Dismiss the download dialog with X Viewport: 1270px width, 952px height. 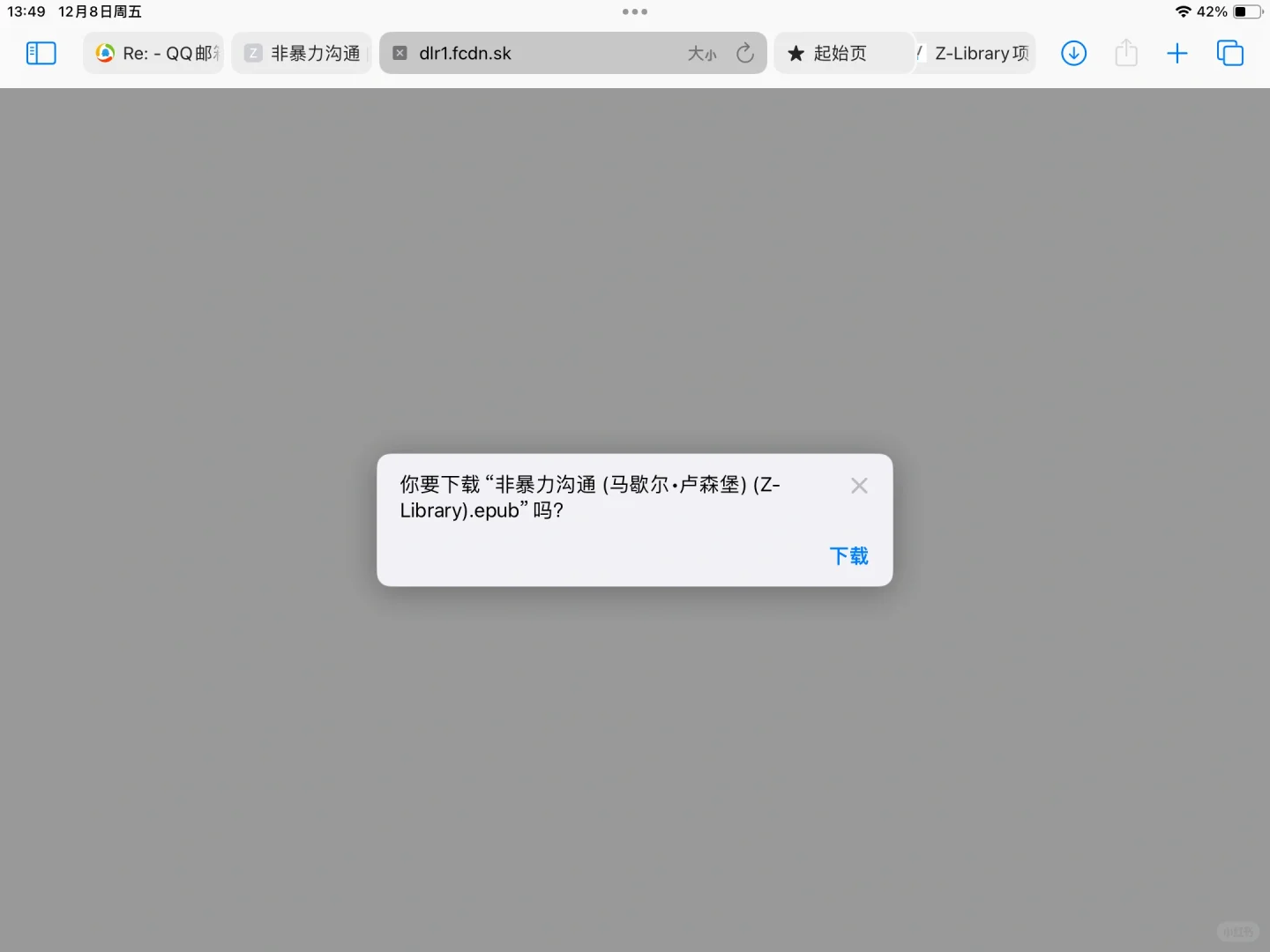(x=860, y=486)
